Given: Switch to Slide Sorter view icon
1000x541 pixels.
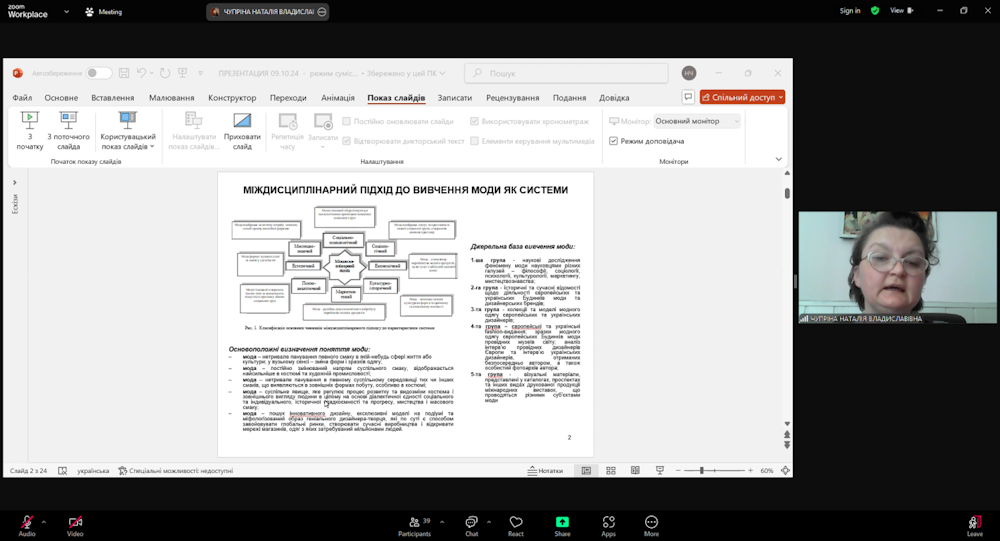Looking at the screenshot, I should [611, 471].
